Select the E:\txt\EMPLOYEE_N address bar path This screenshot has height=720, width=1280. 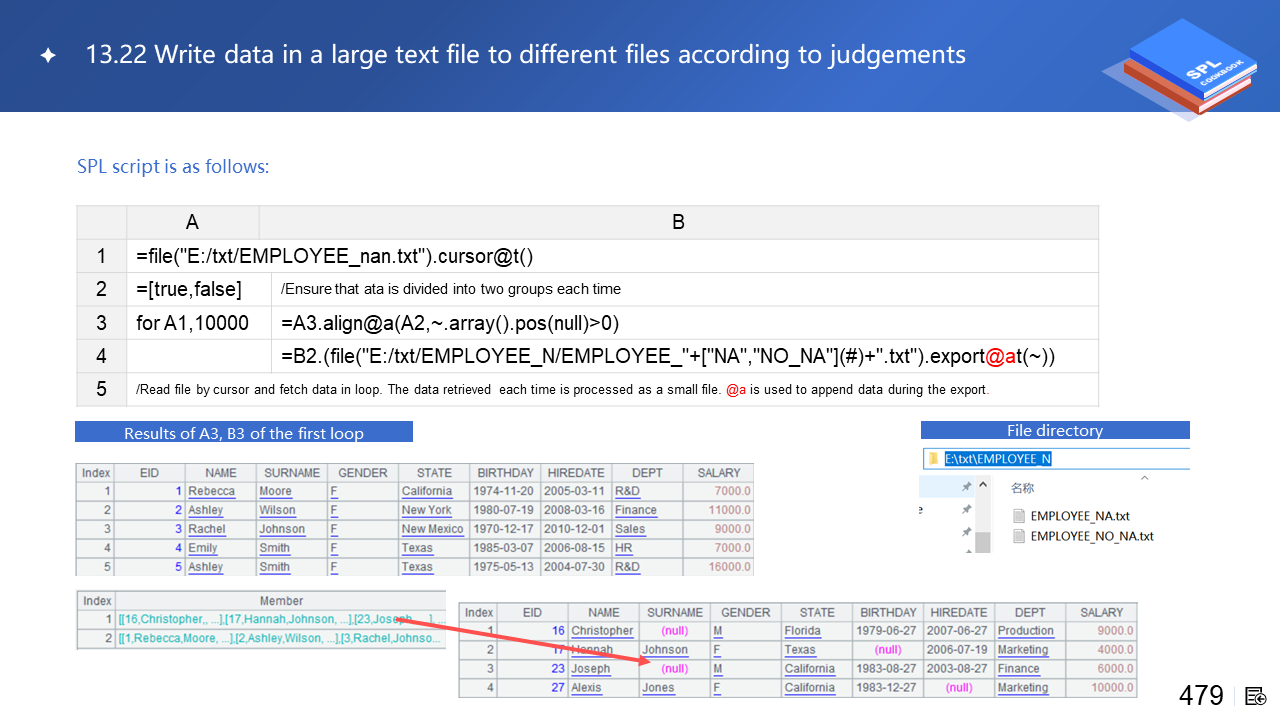click(998, 459)
